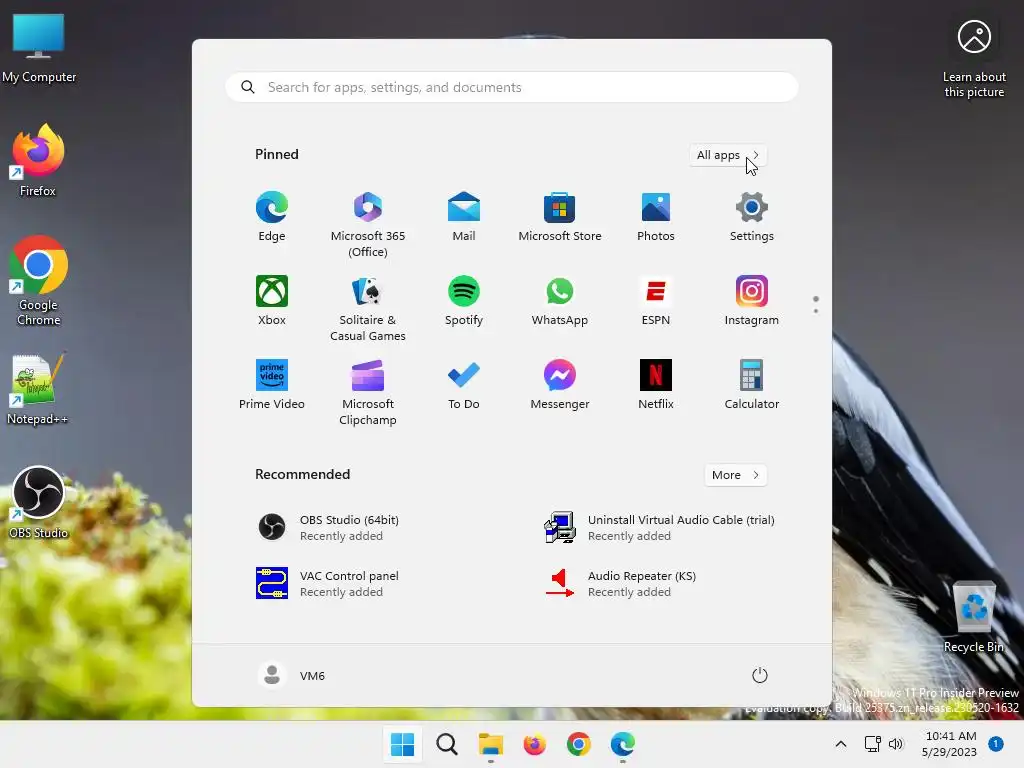
Task: Show more recommended items
Action: (735, 475)
